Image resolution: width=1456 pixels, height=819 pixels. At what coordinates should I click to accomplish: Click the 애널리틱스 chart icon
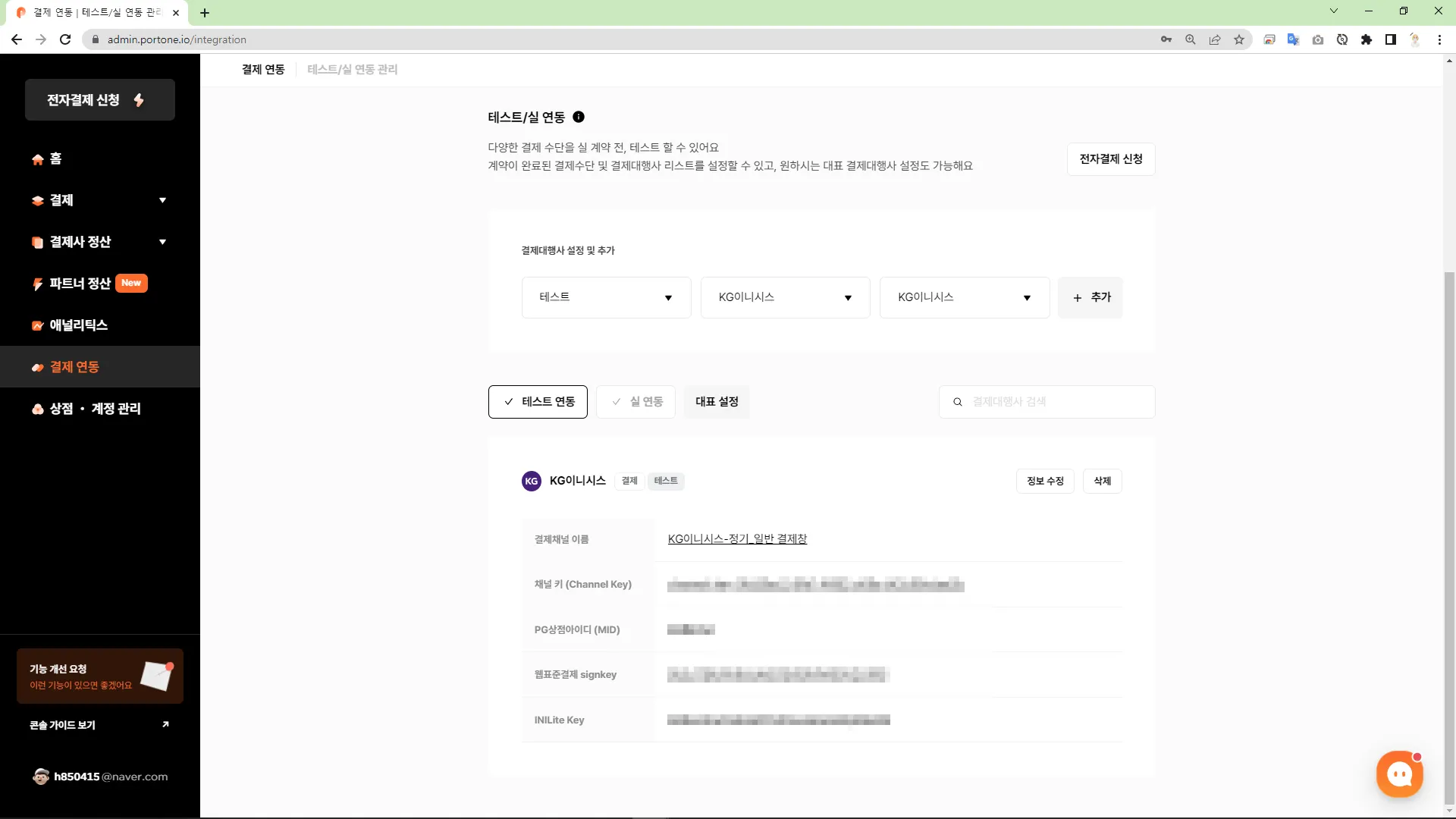37,325
